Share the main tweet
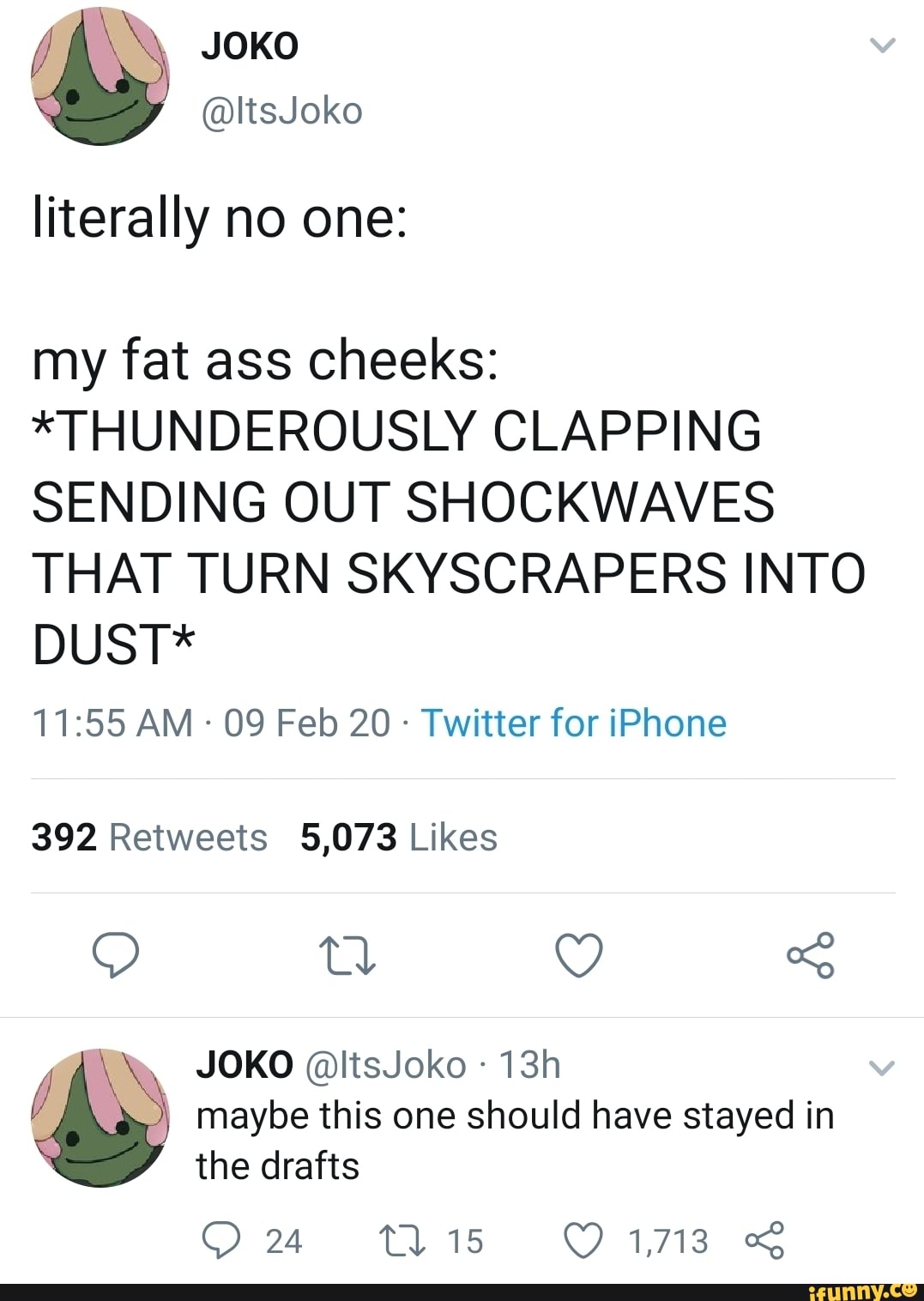The image size is (924, 1301). pyautogui.click(x=811, y=955)
